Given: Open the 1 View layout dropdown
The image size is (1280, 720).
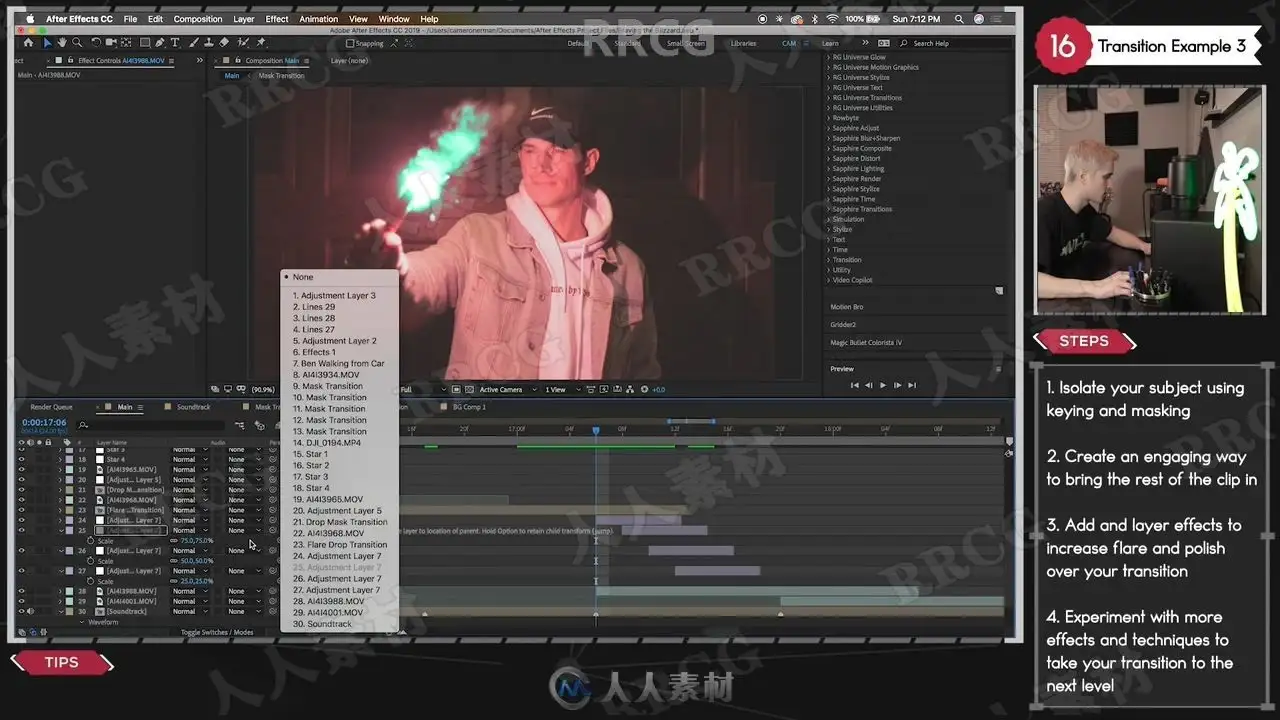Looking at the screenshot, I should (x=562, y=389).
